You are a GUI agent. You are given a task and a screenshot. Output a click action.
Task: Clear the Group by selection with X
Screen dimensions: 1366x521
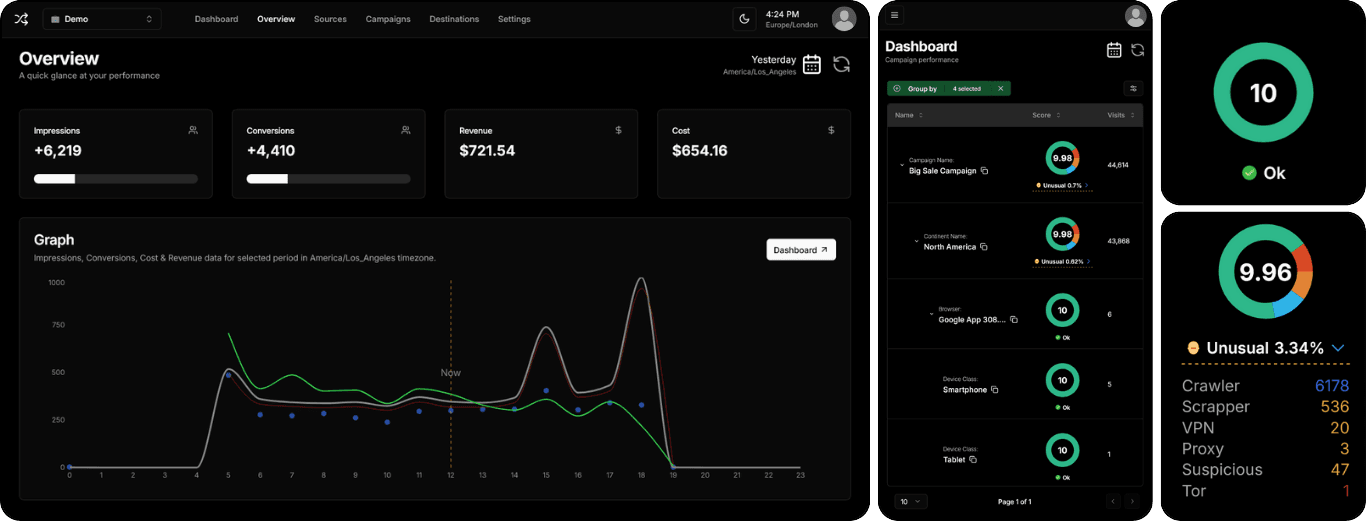click(x=1000, y=89)
